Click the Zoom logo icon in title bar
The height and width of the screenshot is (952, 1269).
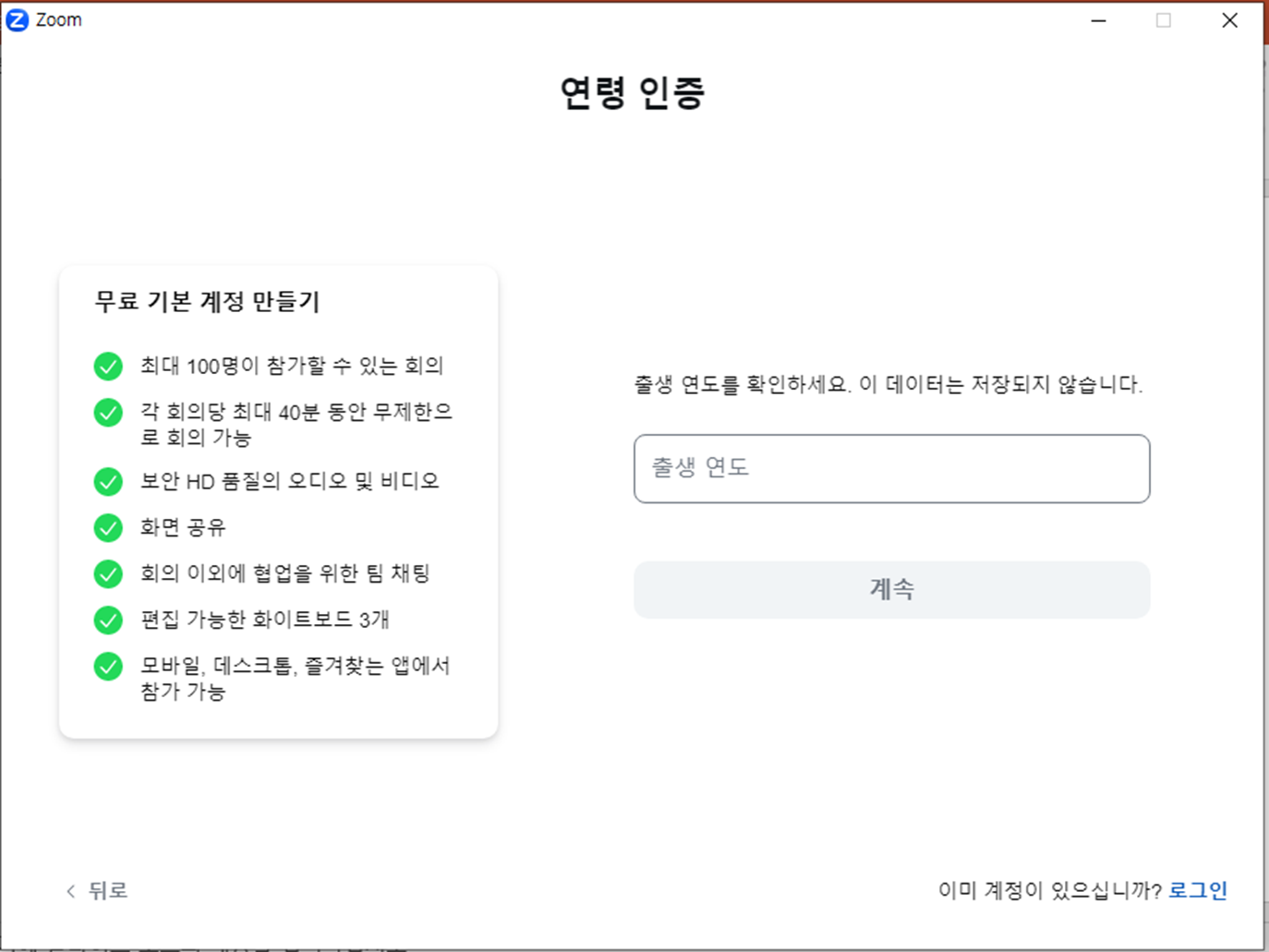18,19
